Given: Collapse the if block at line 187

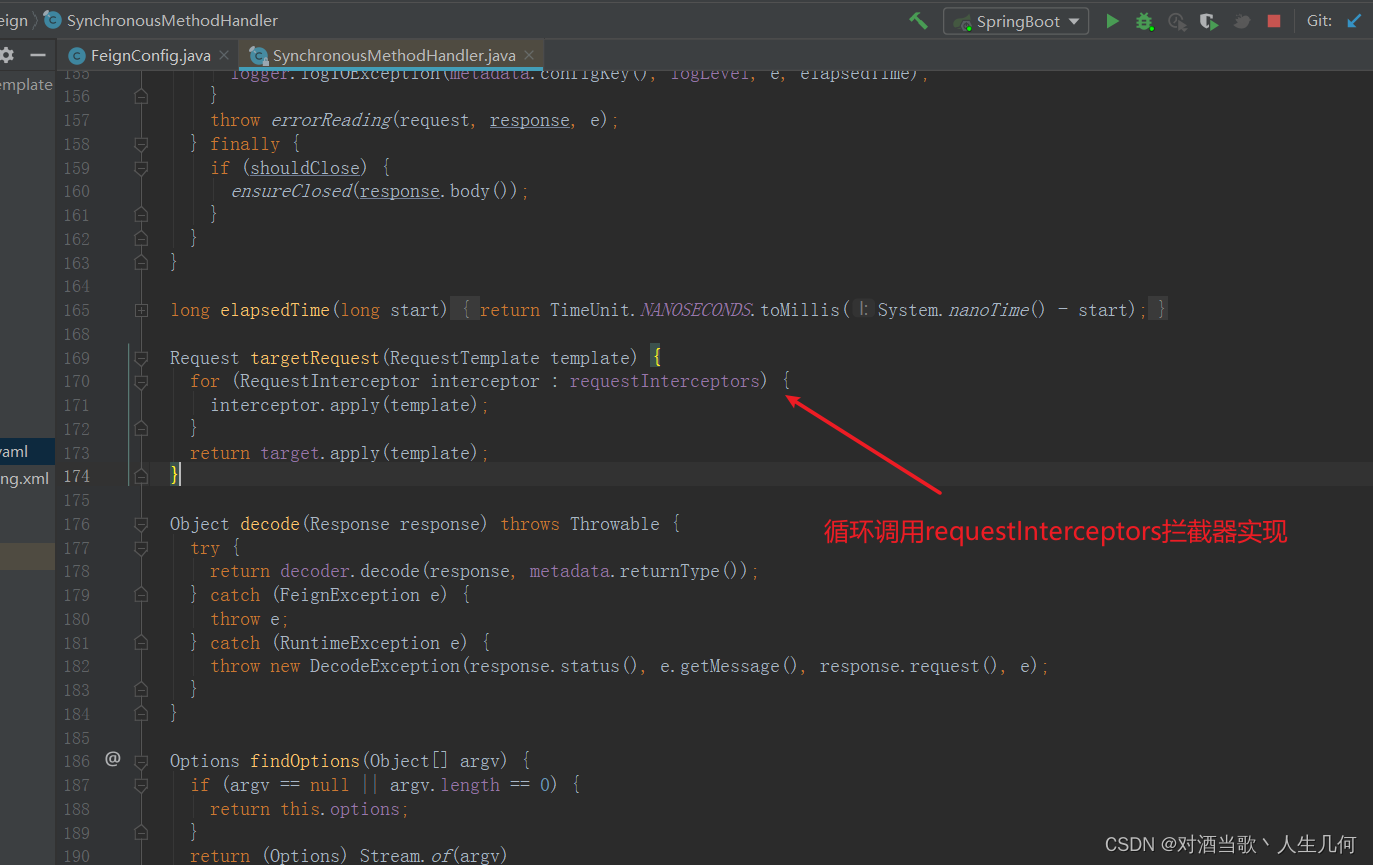Looking at the screenshot, I should click(141, 785).
